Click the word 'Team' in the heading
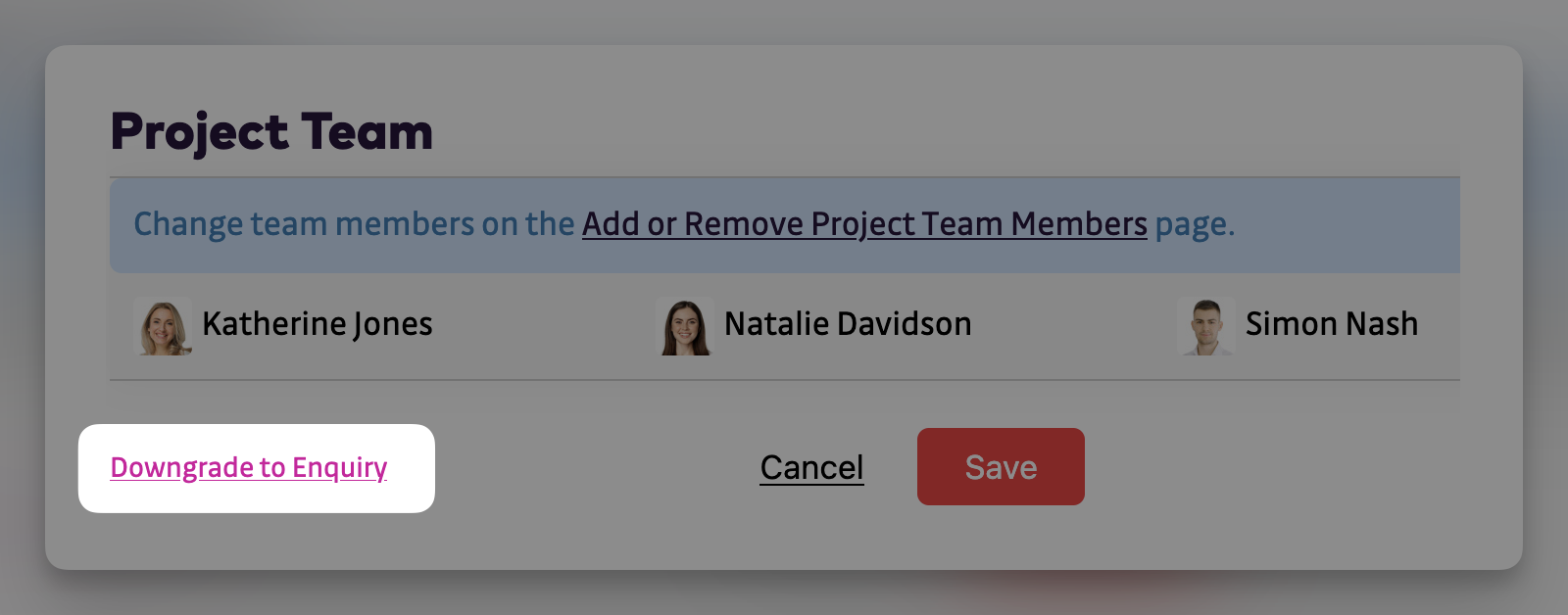Image resolution: width=1568 pixels, height=615 pixels. (367, 132)
